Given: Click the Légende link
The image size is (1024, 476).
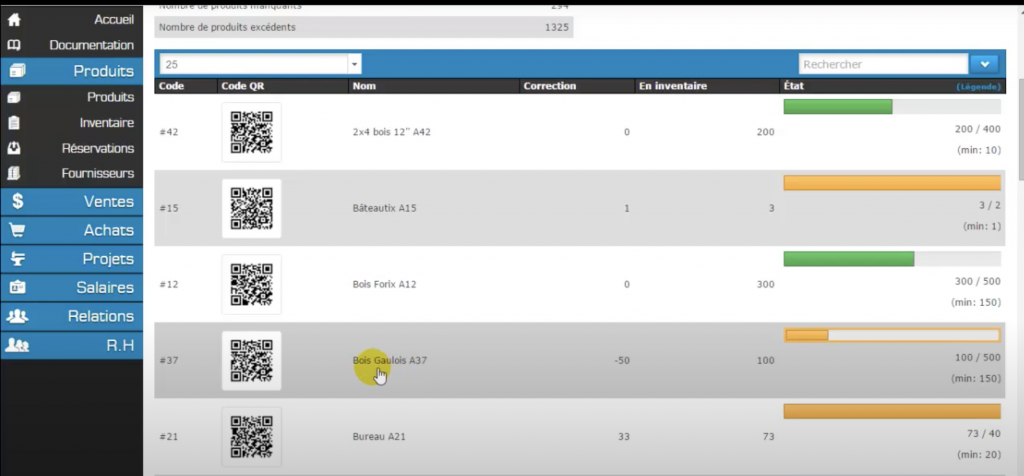Looking at the screenshot, I should 978,87.
